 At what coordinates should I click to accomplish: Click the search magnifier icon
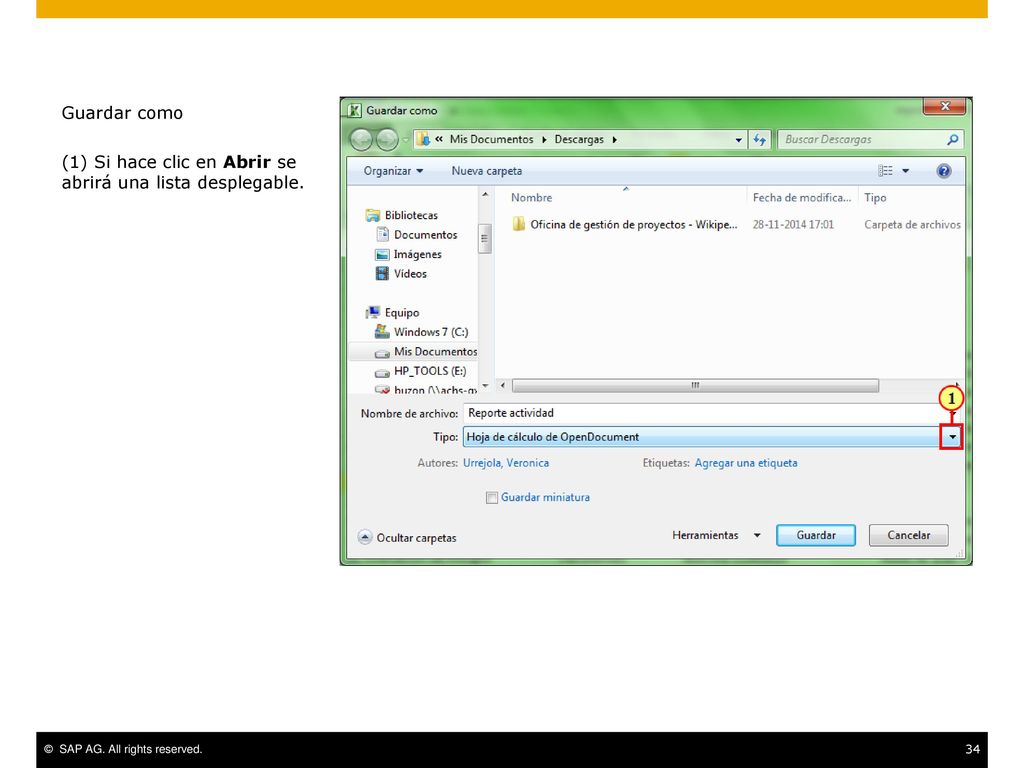click(953, 140)
